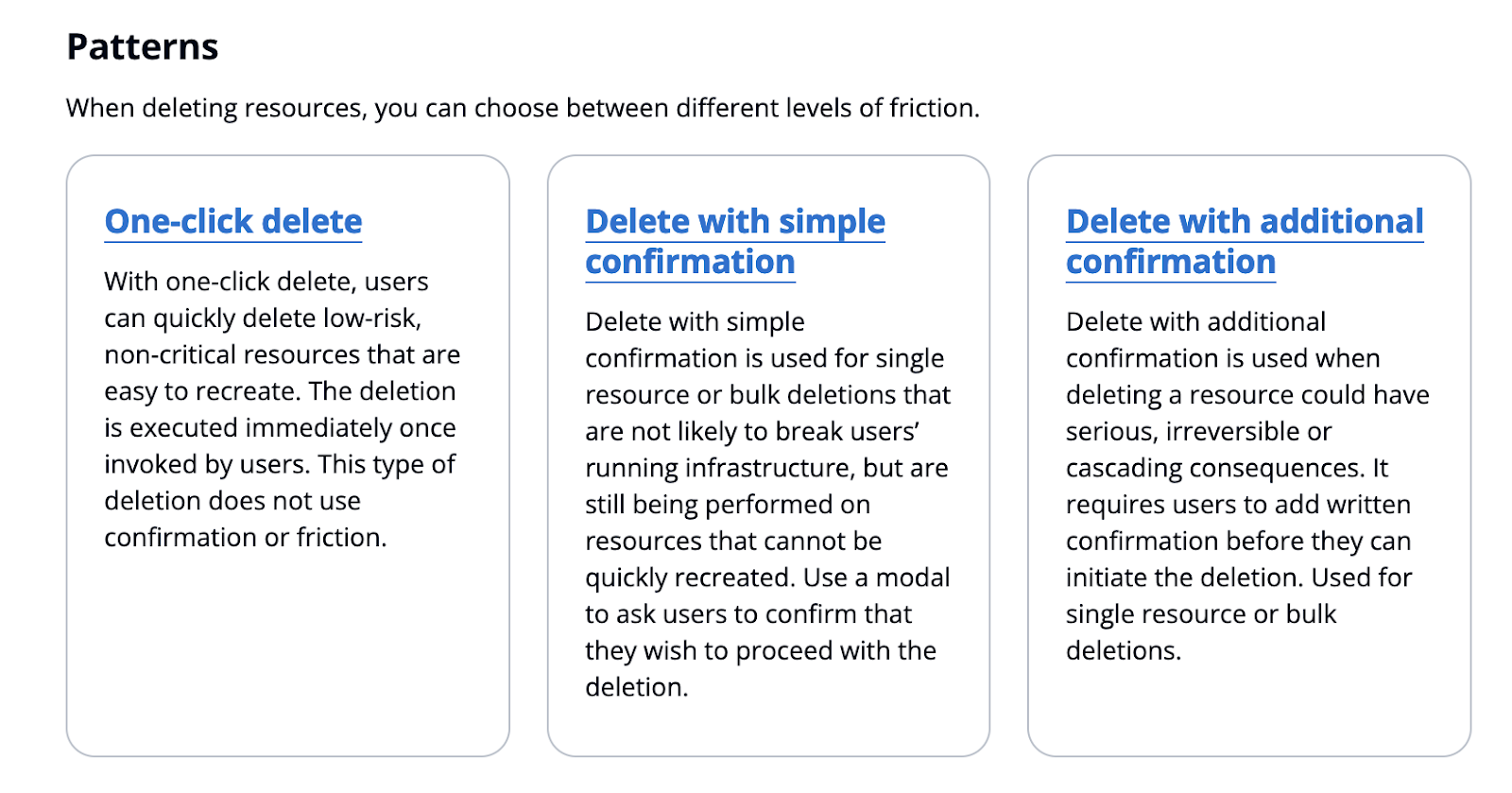Click "to ask users to confirm that" line
Image resolution: width=1512 pixels, height=793 pixels.
[x=748, y=614]
